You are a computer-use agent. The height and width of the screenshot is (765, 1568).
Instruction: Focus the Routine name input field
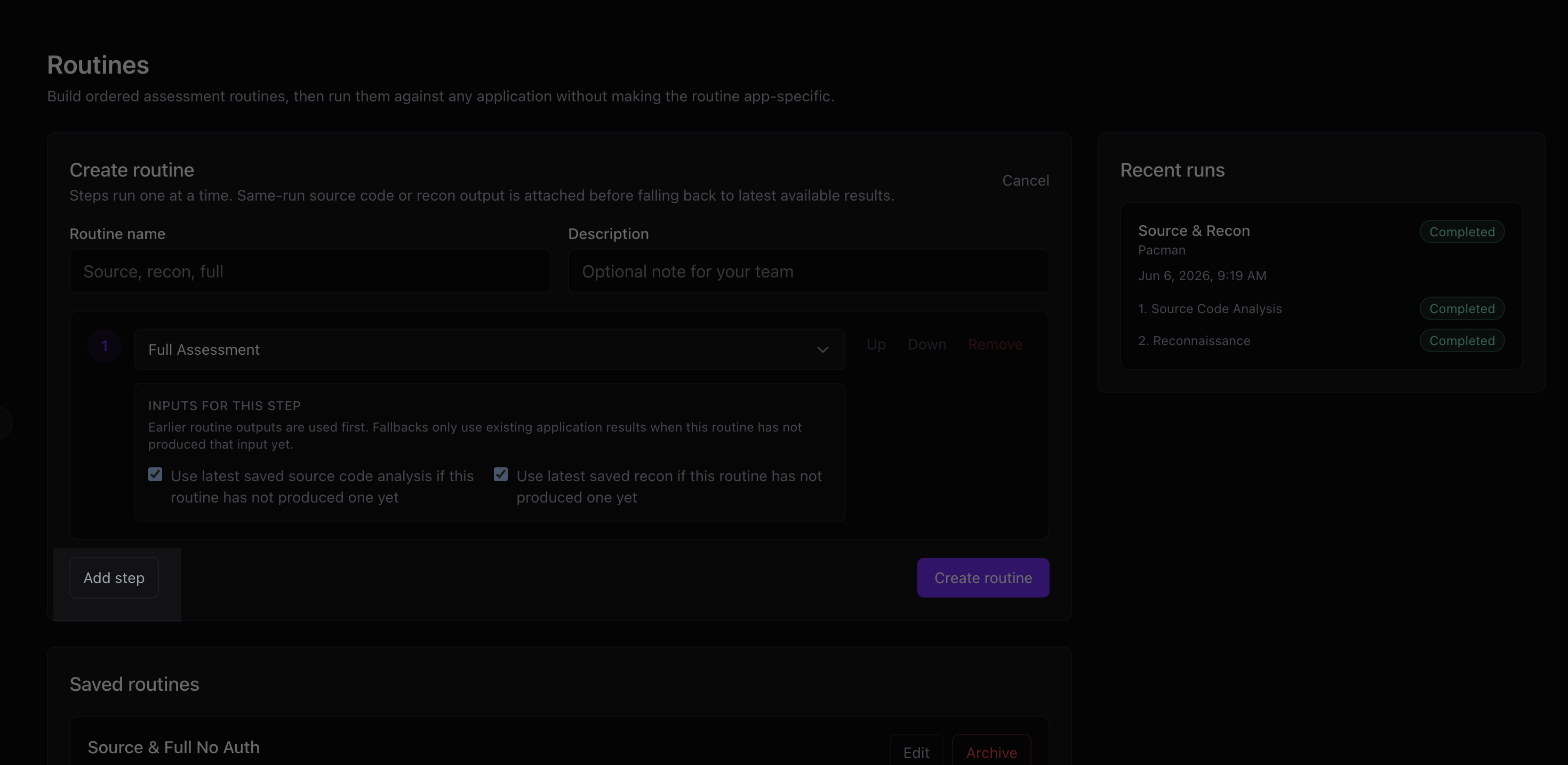[310, 271]
